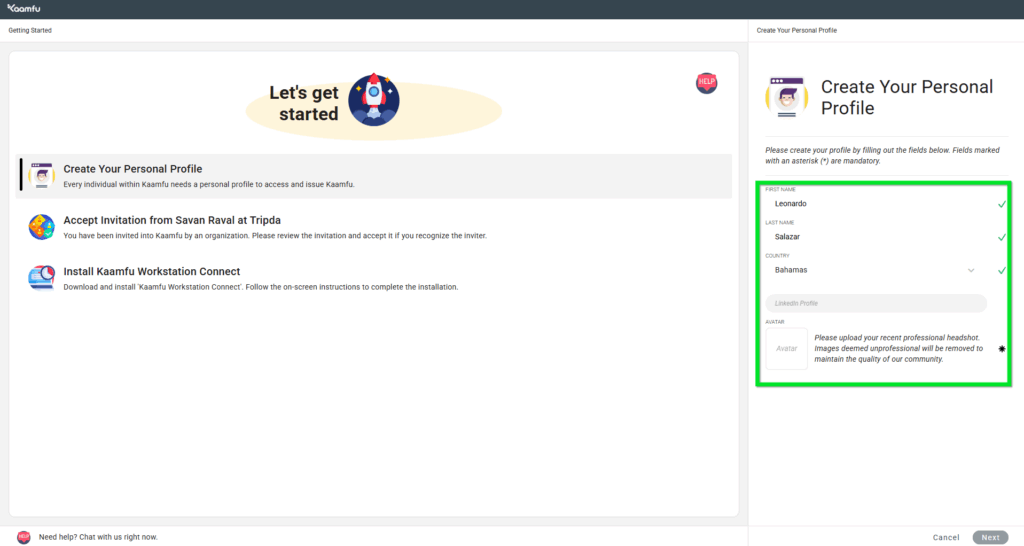The width and height of the screenshot is (1024, 546).
Task: Select the Getting Started tab
Action: (x=30, y=31)
